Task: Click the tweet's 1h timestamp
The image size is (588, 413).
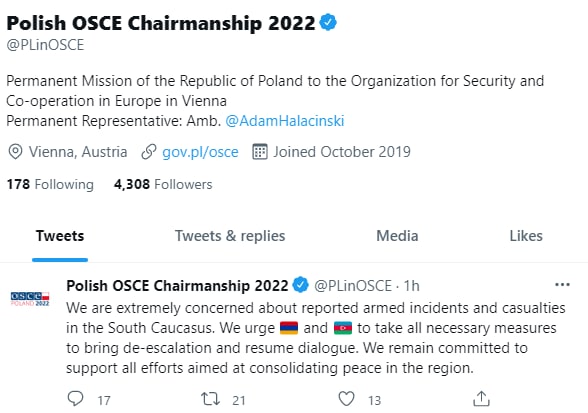Action: click(x=411, y=286)
